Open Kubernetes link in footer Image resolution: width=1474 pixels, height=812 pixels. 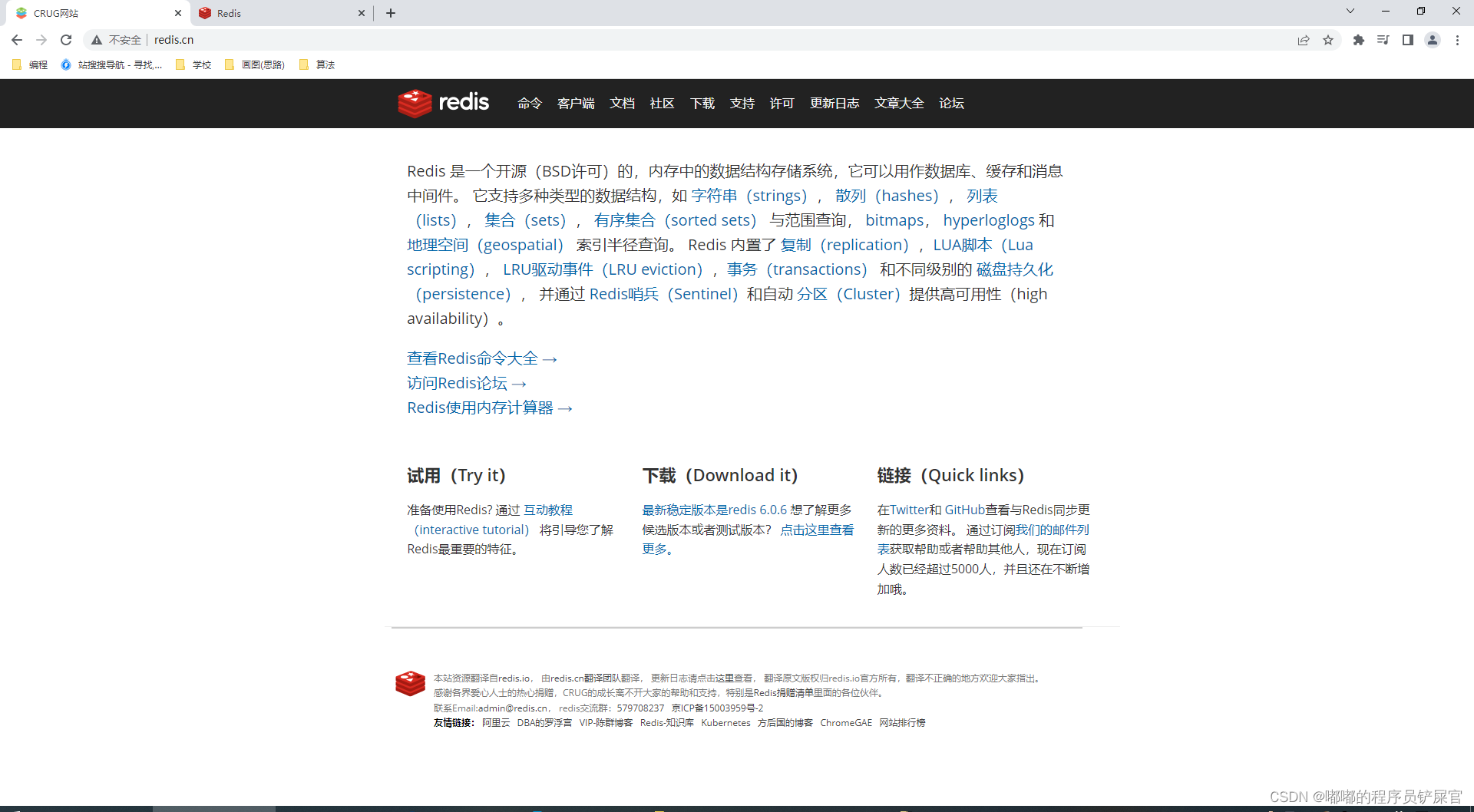tap(725, 723)
